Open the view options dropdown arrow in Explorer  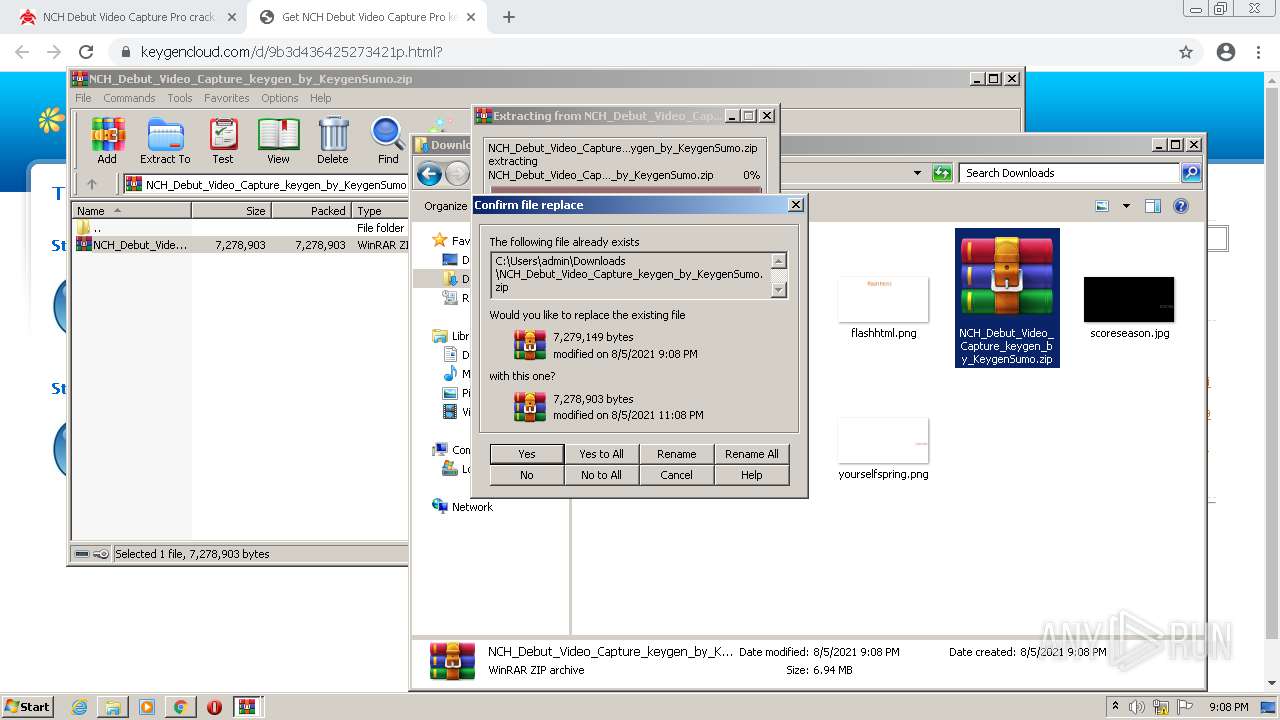point(1126,206)
